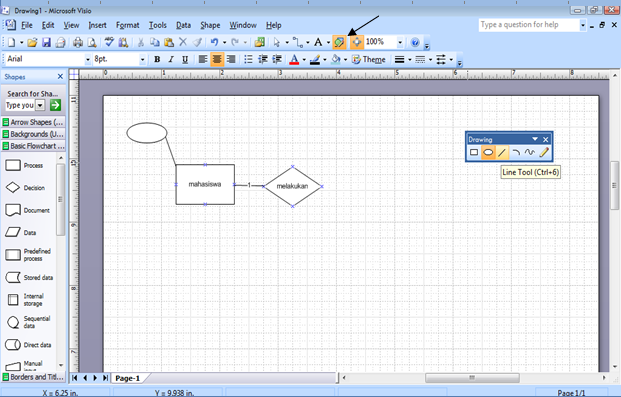The image size is (621, 397).
Task: Switch to the Page-1 tab
Action: tap(128, 378)
